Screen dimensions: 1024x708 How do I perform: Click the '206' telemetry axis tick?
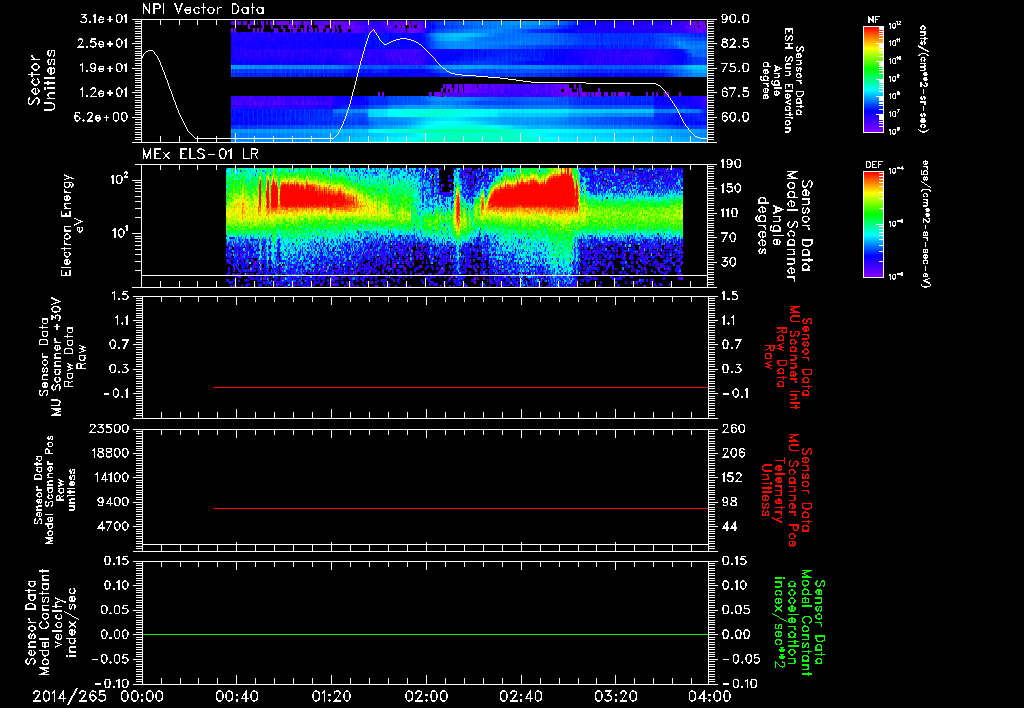point(733,453)
